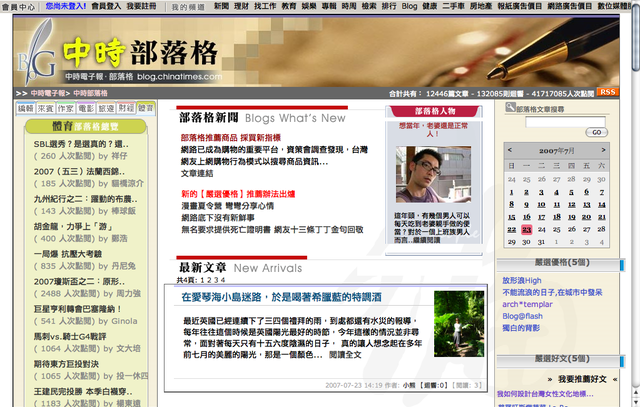Open the 找工作 top menu item
Image resolution: width=640 pixels, height=407 pixels.
265,6
